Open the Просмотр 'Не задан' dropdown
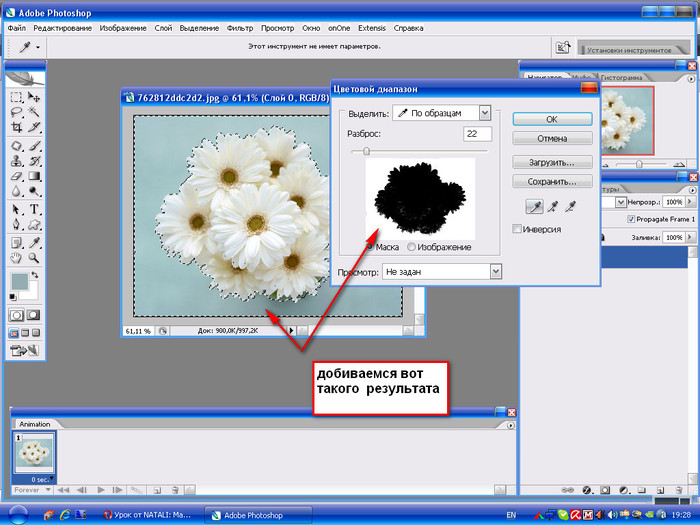This screenshot has height=525, width=700. click(x=496, y=271)
